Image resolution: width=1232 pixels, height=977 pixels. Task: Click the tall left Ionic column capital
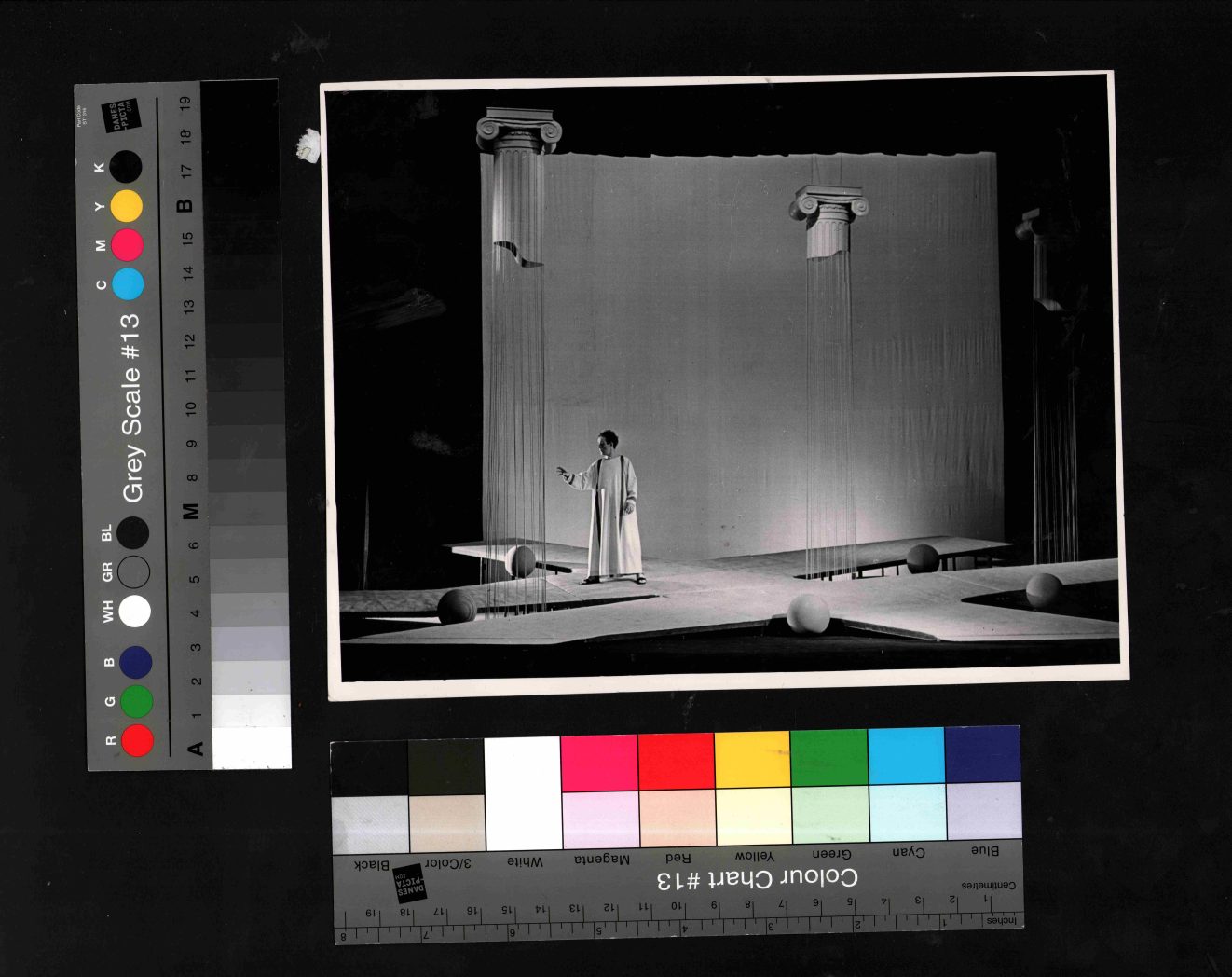coord(518,130)
